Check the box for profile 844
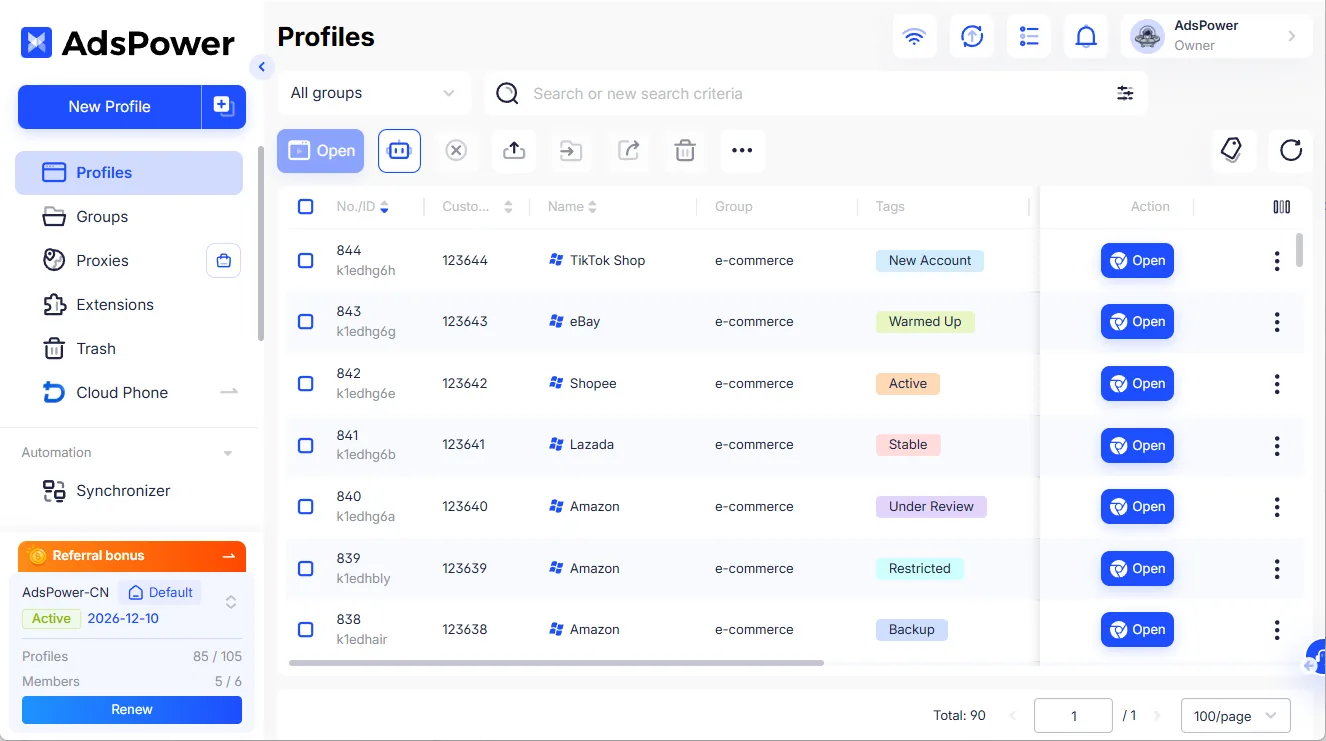 pyautogui.click(x=306, y=260)
